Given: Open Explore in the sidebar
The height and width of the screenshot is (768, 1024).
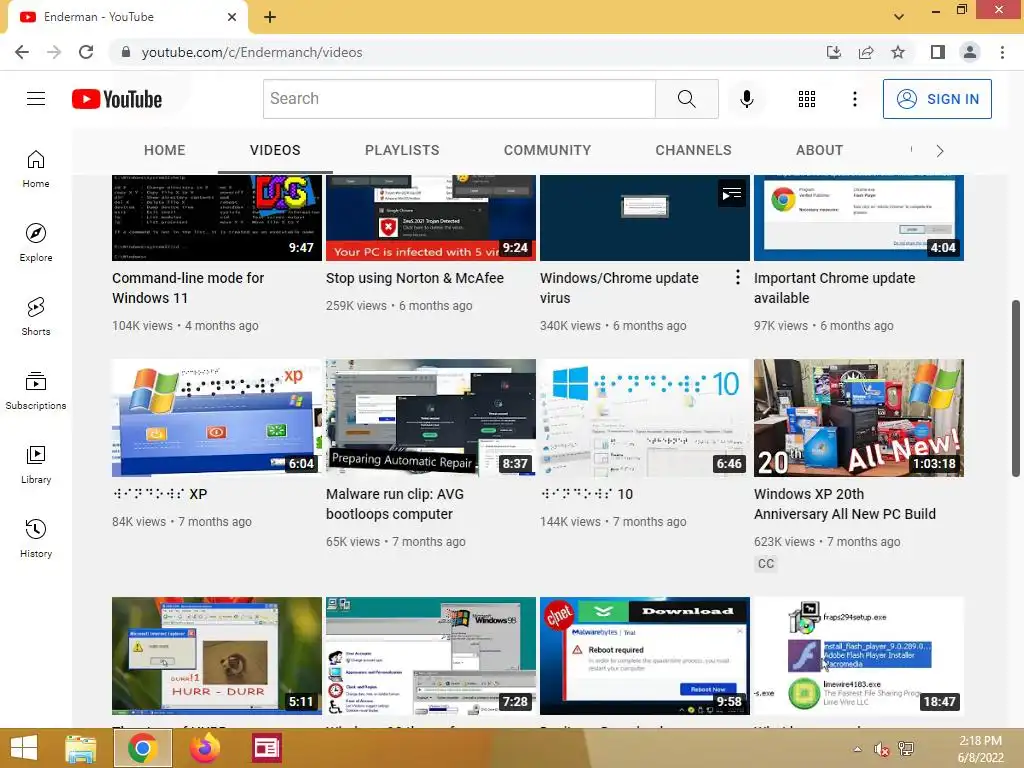Looking at the screenshot, I should (36, 243).
